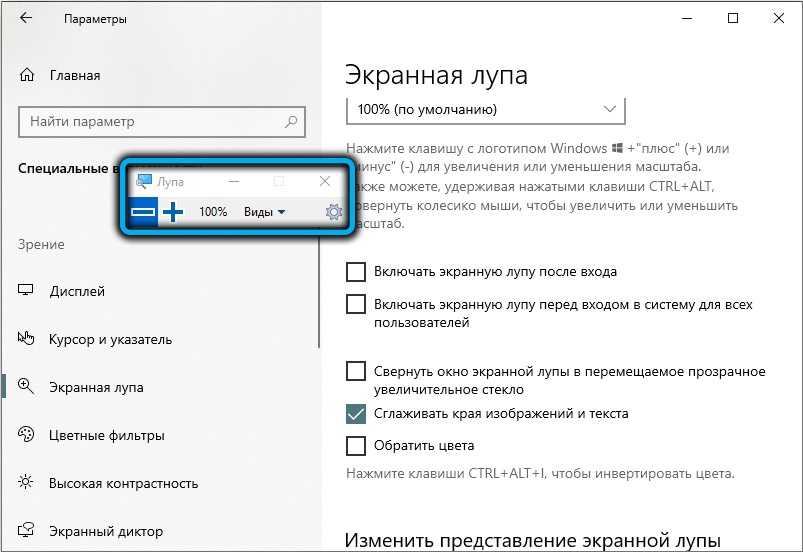
Task: Uncheck Сглаживать края изображений и текста
Action: [x=355, y=413]
